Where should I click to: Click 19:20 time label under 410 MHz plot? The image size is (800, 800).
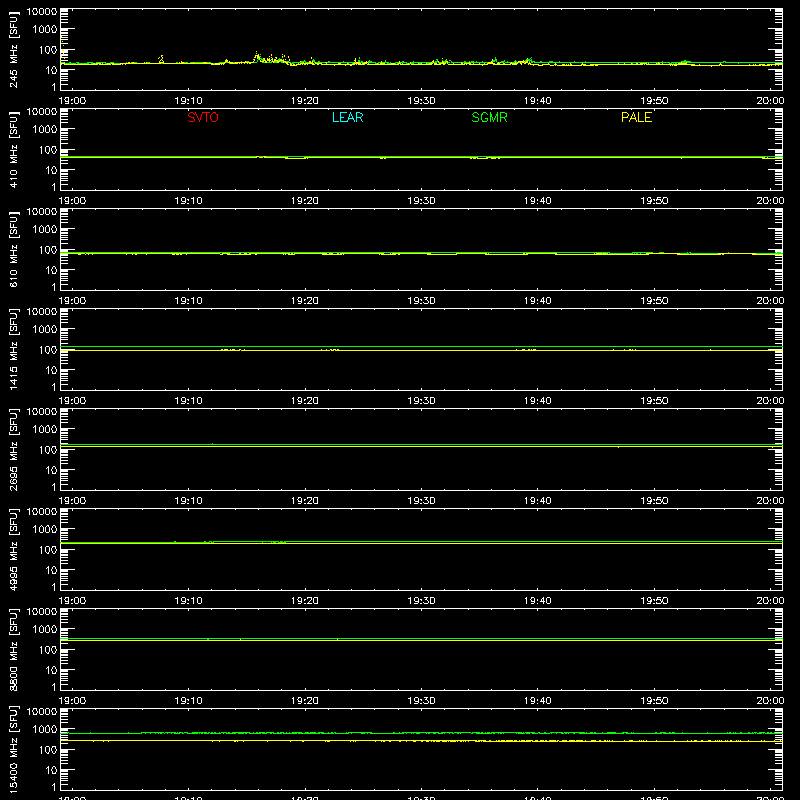pyautogui.click(x=305, y=201)
